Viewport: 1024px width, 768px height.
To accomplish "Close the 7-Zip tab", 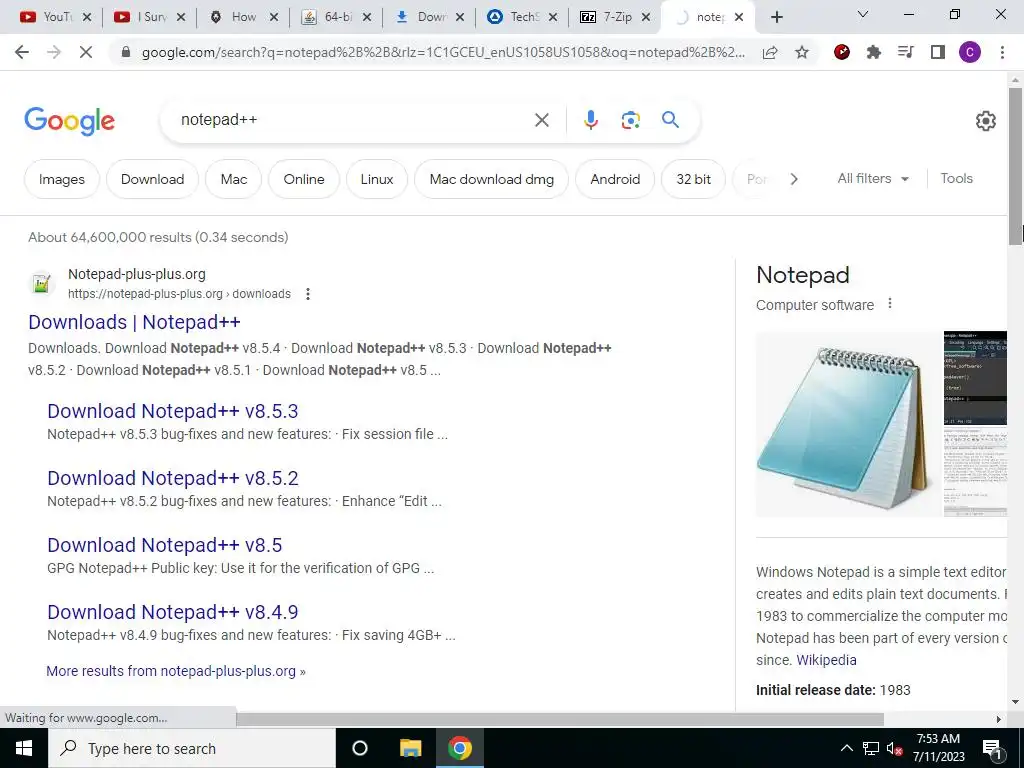I will 646,17.
